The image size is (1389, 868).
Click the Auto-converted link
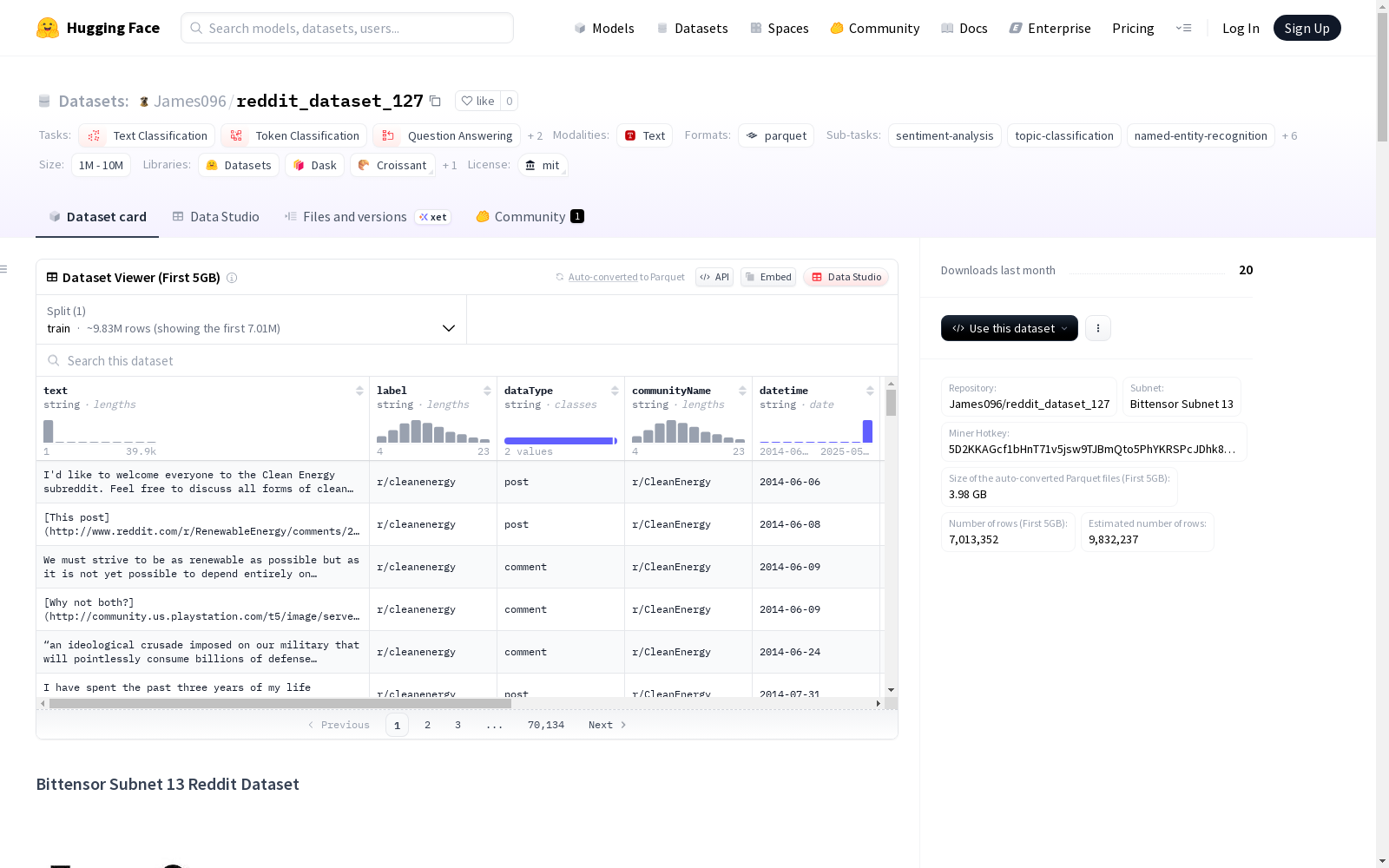coord(603,277)
